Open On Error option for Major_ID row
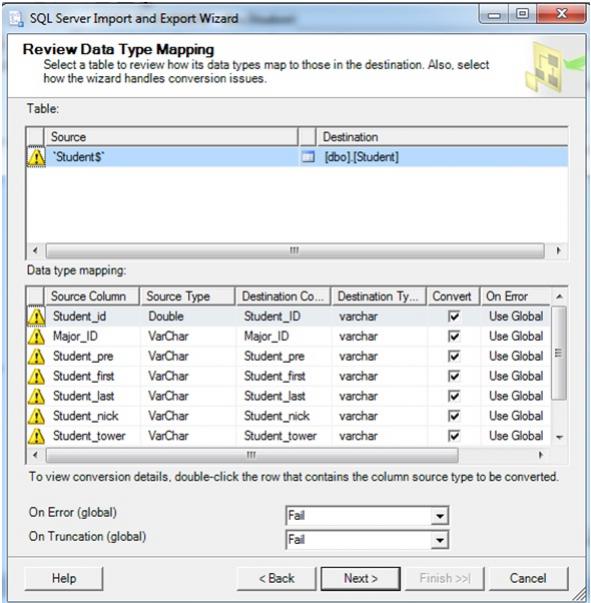The width and height of the screenshot is (591, 603). coord(516,336)
